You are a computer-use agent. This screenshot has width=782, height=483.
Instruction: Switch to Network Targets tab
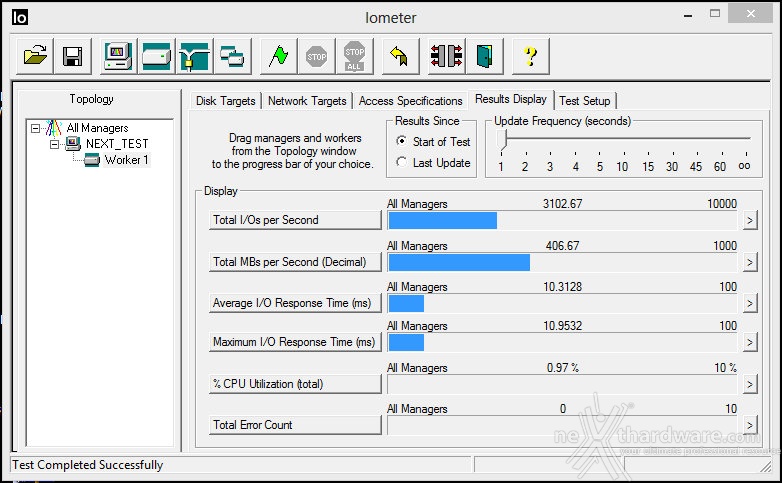tap(307, 101)
